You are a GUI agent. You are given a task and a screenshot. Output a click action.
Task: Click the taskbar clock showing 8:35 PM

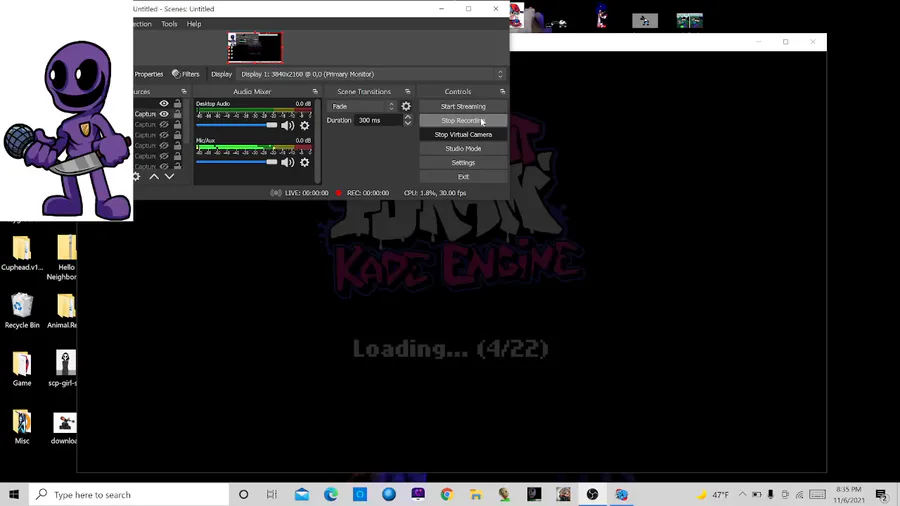(x=849, y=495)
